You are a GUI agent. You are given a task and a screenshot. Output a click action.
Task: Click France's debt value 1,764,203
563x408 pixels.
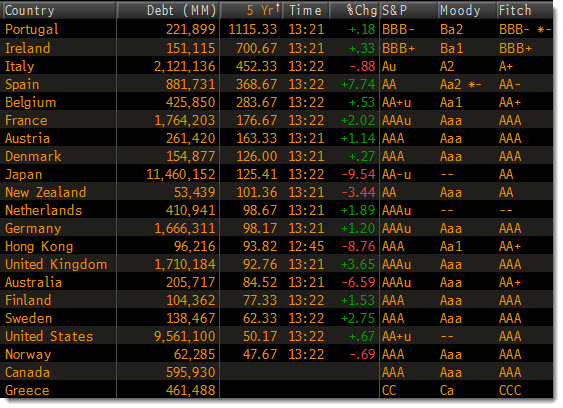click(x=185, y=121)
